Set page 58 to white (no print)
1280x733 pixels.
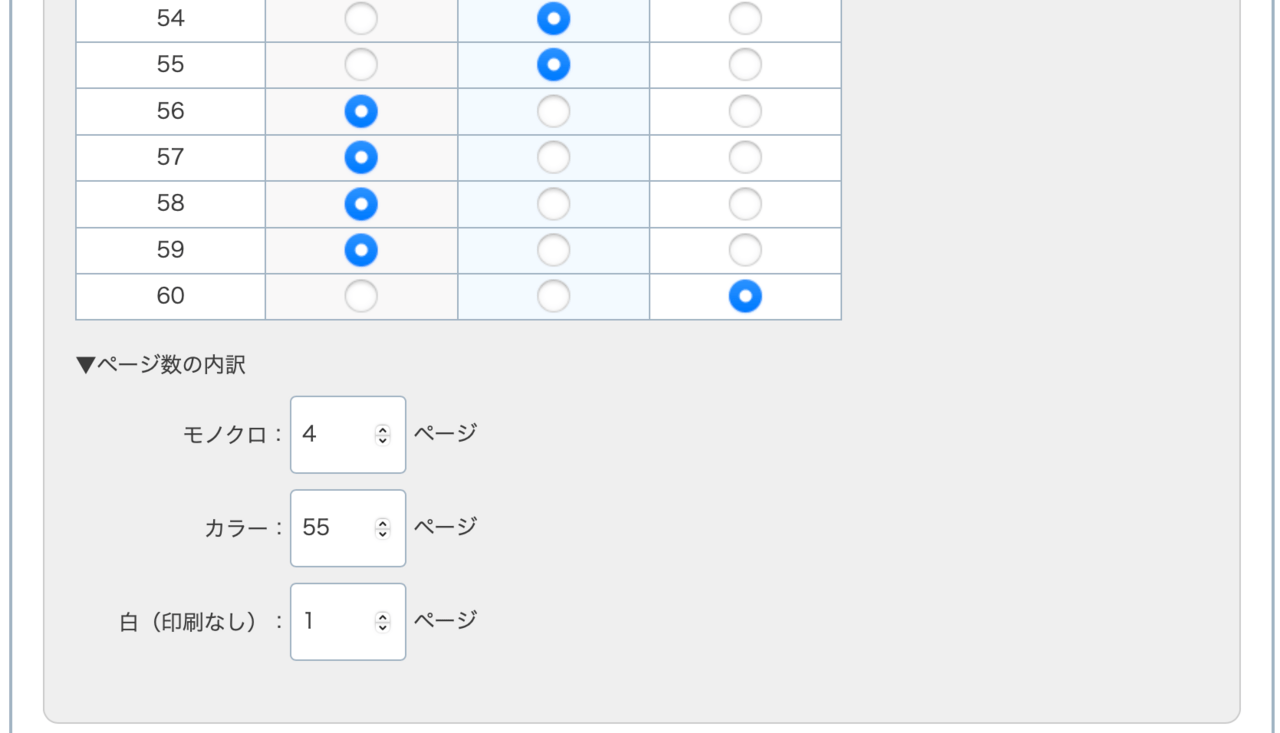pos(745,204)
